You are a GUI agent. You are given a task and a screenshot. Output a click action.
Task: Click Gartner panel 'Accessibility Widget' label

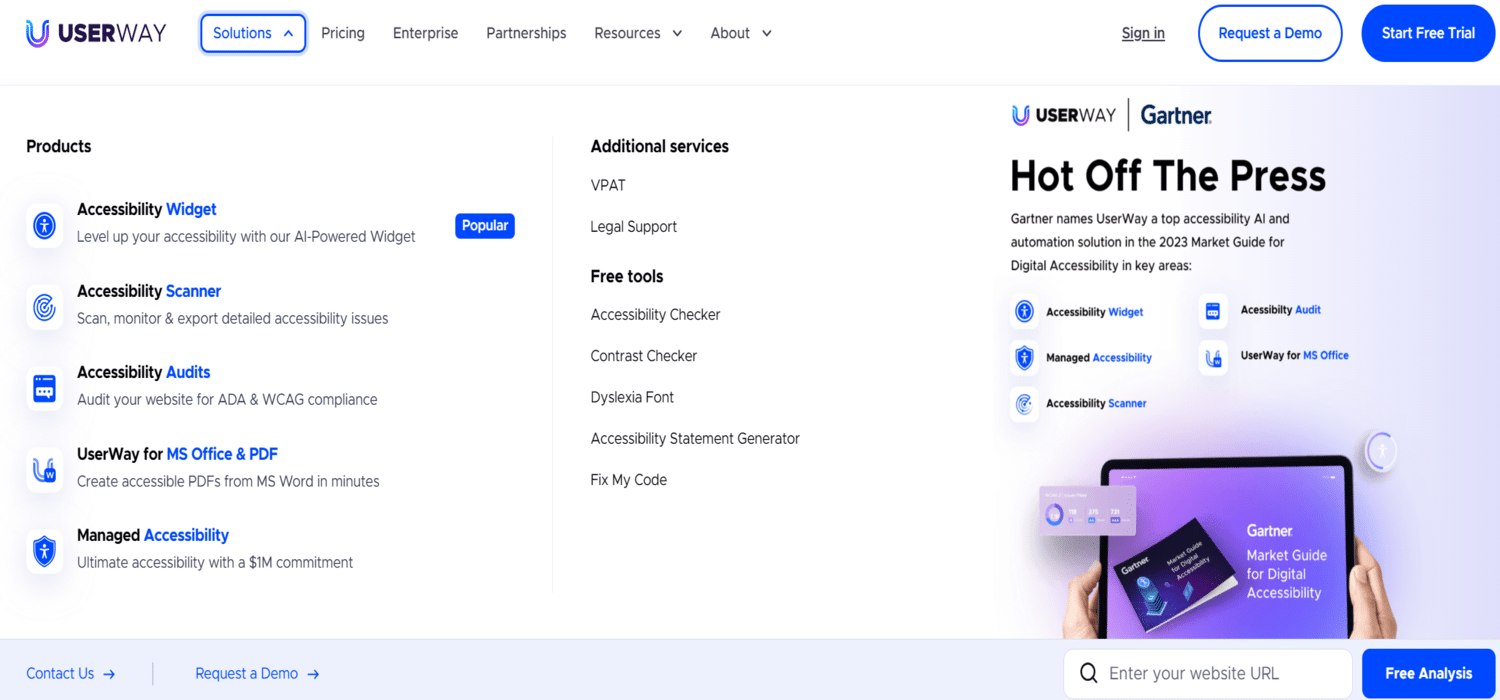pyautogui.click(x=1095, y=312)
